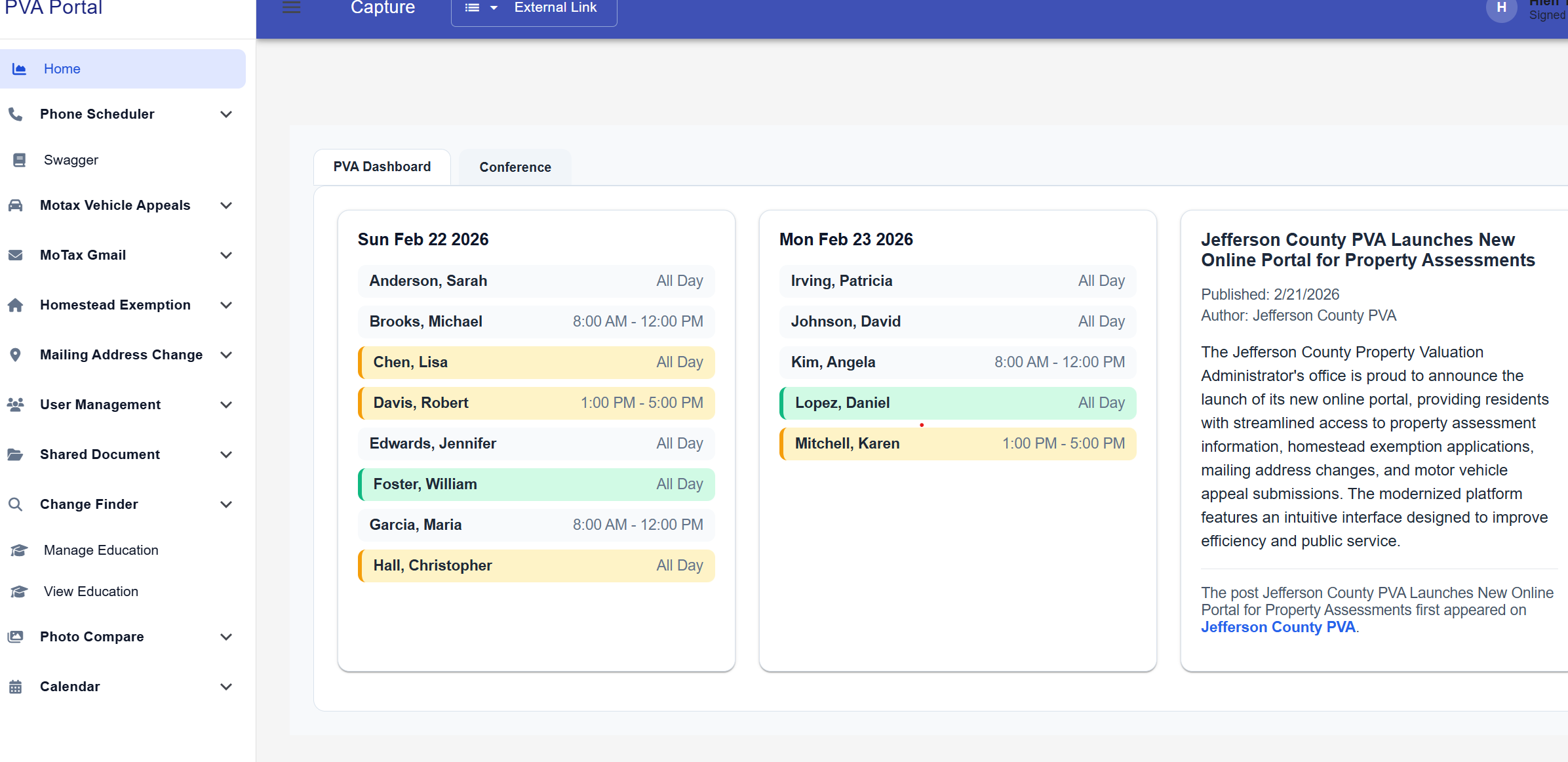Expand the Calendar section chevron
The height and width of the screenshot is (762, 1568).
pos(226,687)
